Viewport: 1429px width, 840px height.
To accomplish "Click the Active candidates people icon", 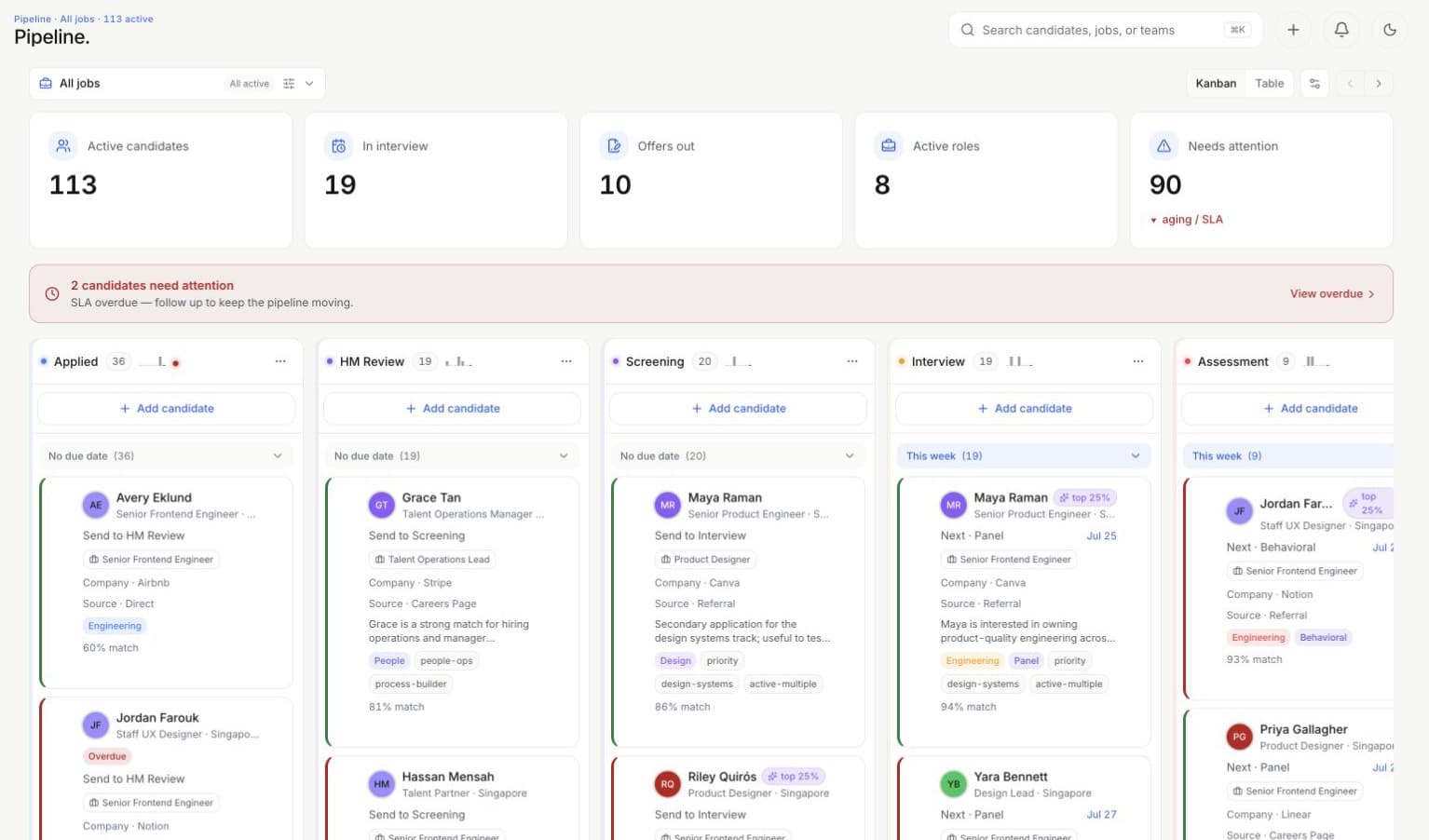I will 63,146.
